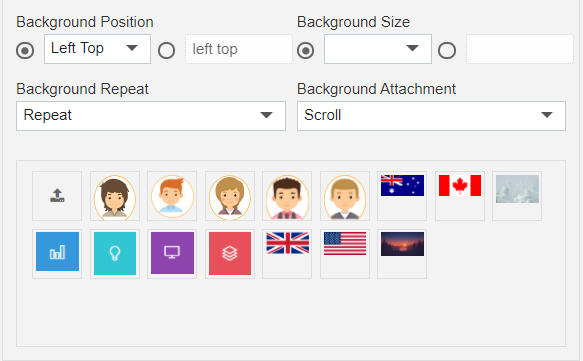Click the Background Size label
This screenshot has width=583, height=361.
coord(353,22)
